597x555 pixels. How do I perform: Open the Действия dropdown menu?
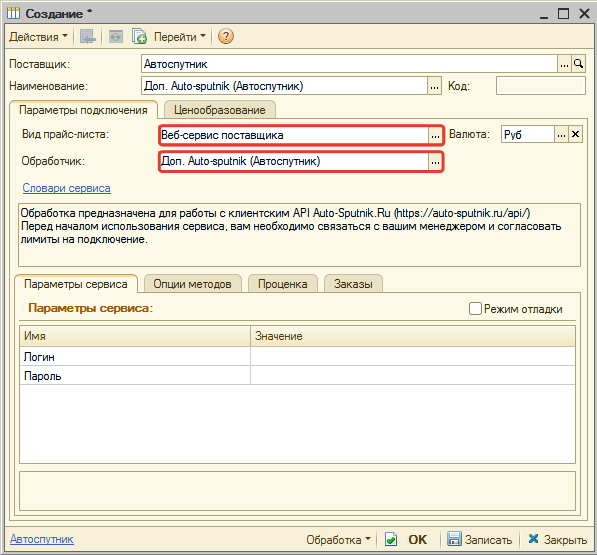click(38, 37)
